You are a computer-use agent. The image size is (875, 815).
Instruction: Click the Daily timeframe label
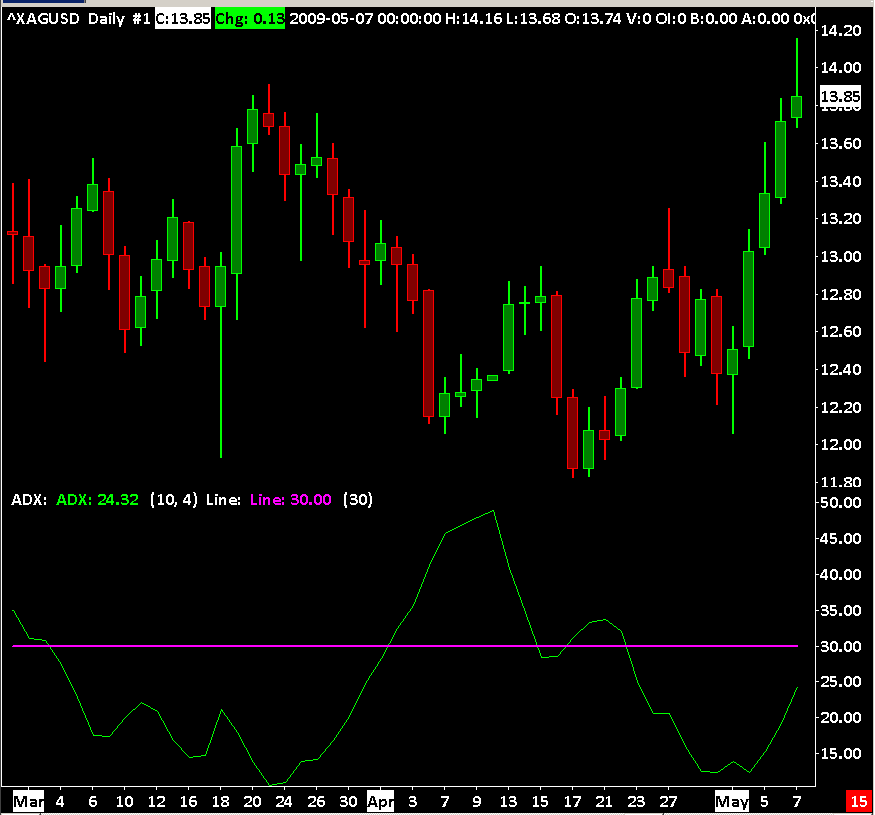[x=106, y=18]
